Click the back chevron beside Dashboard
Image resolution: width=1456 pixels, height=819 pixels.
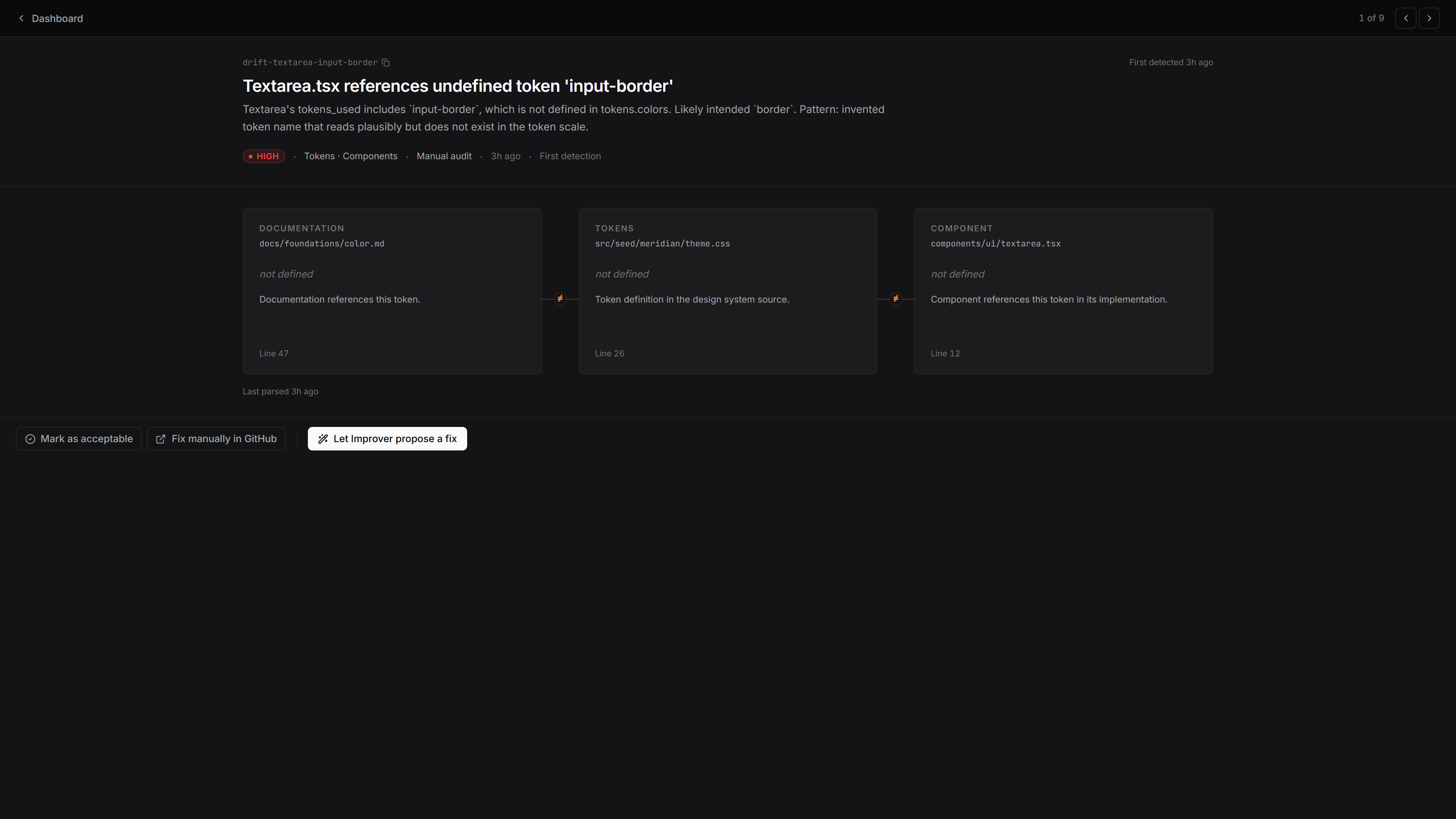[x=22, y=18]
